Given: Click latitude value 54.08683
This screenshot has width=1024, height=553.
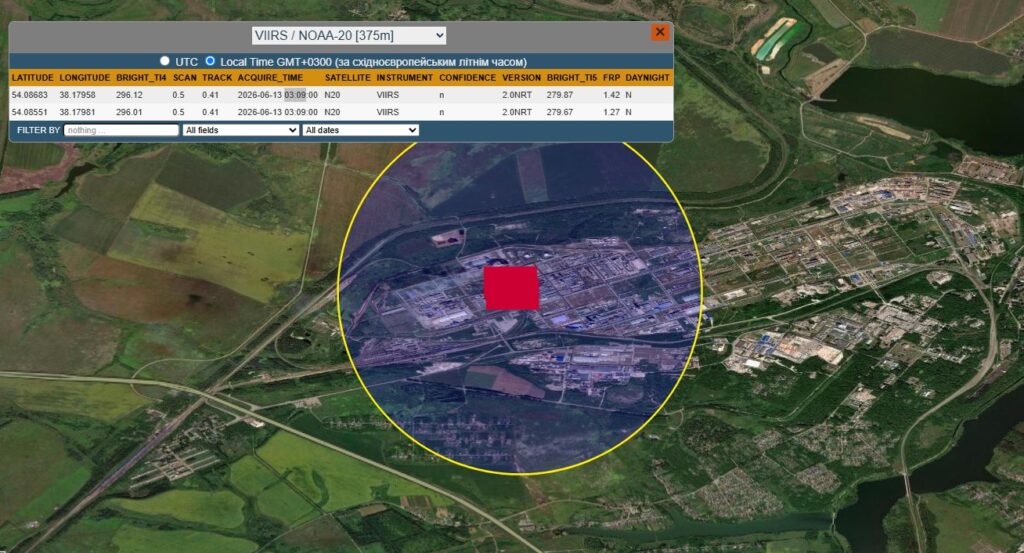Looking at the screenshot, I should [x=29, y=95].
